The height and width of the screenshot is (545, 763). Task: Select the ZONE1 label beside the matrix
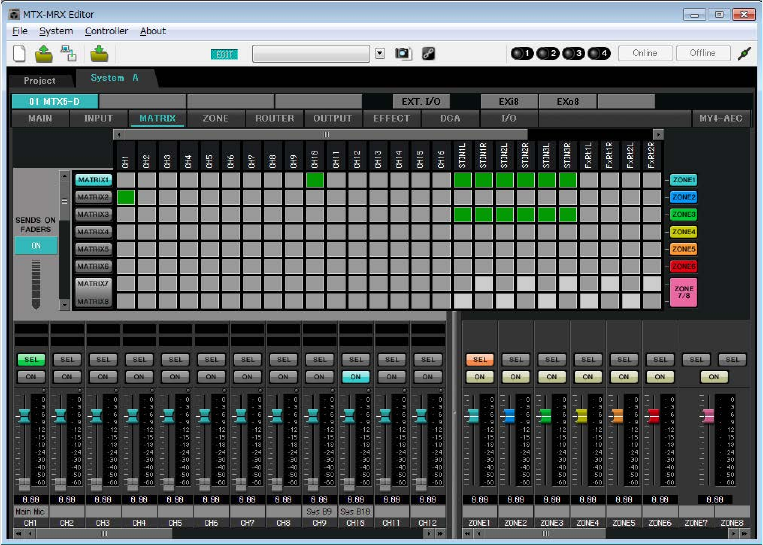click(x=684, y=180)
